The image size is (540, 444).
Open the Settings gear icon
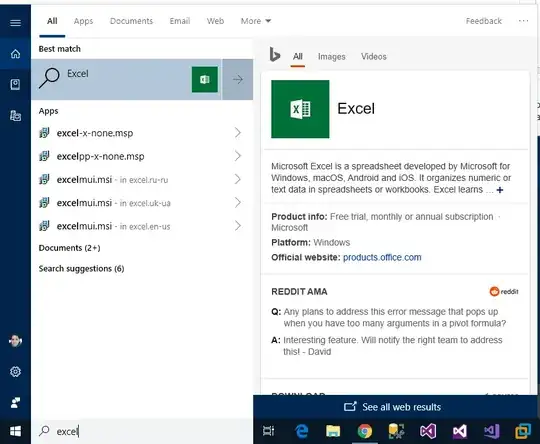[x=15, y=372]
